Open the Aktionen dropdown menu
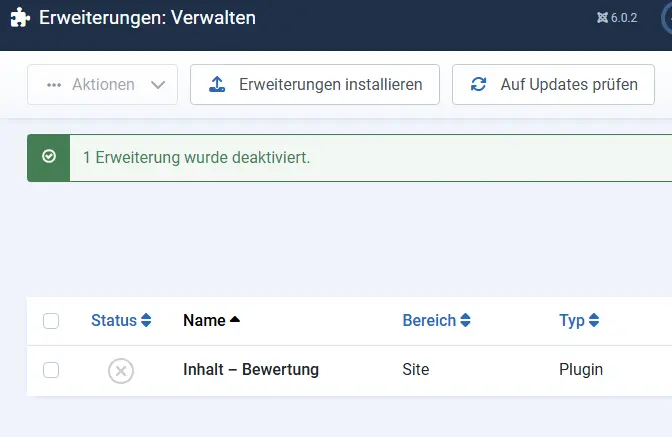Screen dimensions: 672x437 [102, 85]
